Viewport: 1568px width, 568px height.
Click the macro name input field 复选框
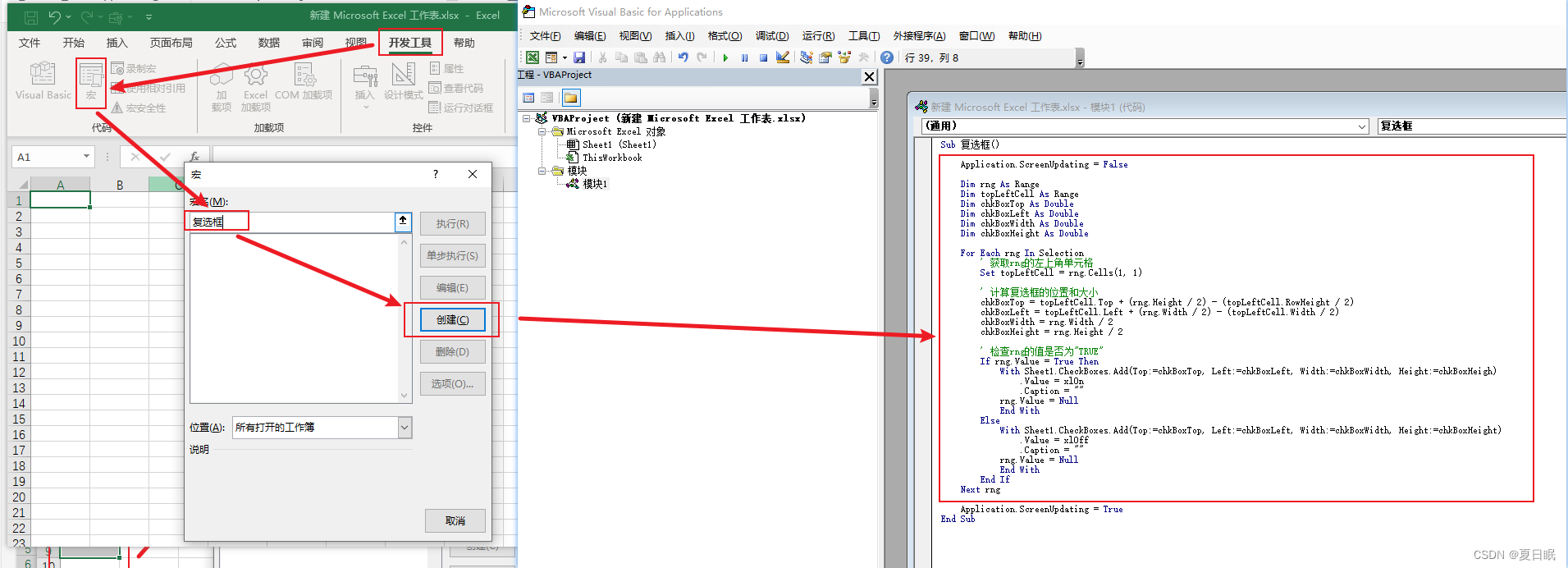pos(291,222)
